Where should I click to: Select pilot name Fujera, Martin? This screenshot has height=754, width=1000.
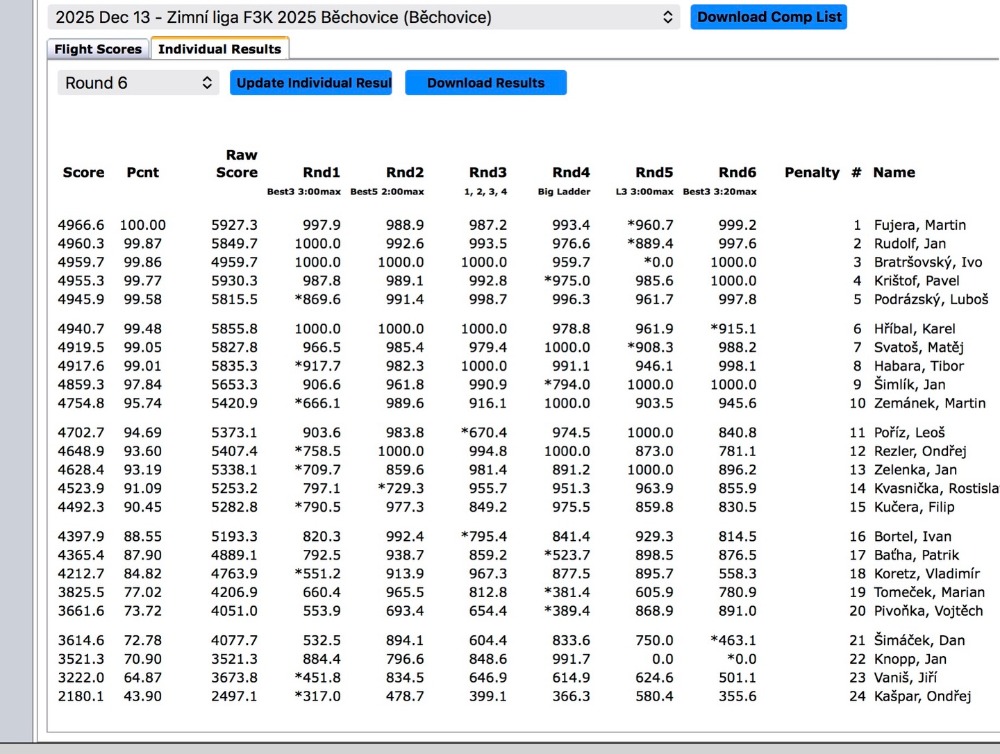(x=919, y=226)
